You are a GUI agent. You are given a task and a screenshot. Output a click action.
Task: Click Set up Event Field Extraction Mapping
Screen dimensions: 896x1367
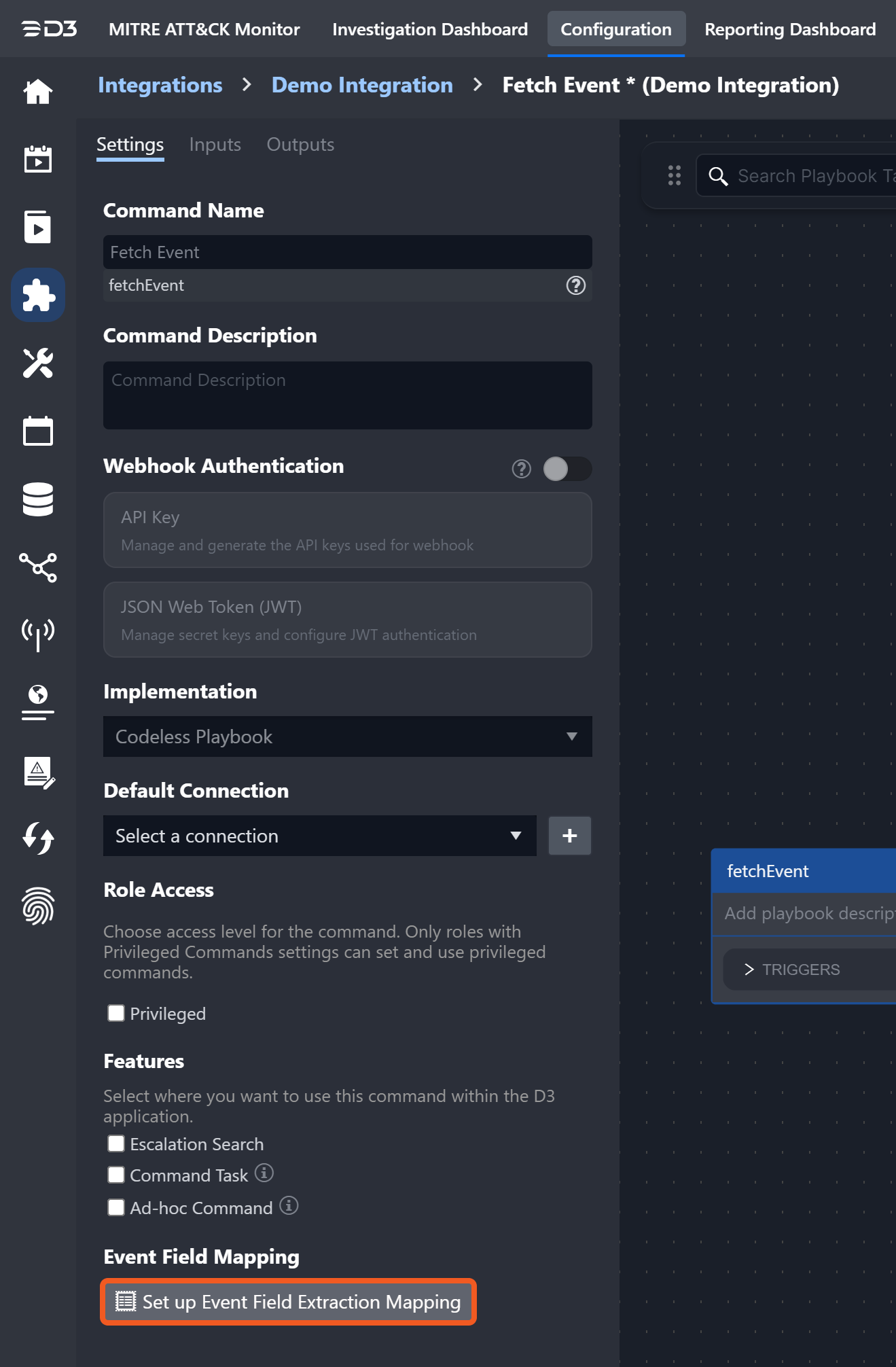289,1302
